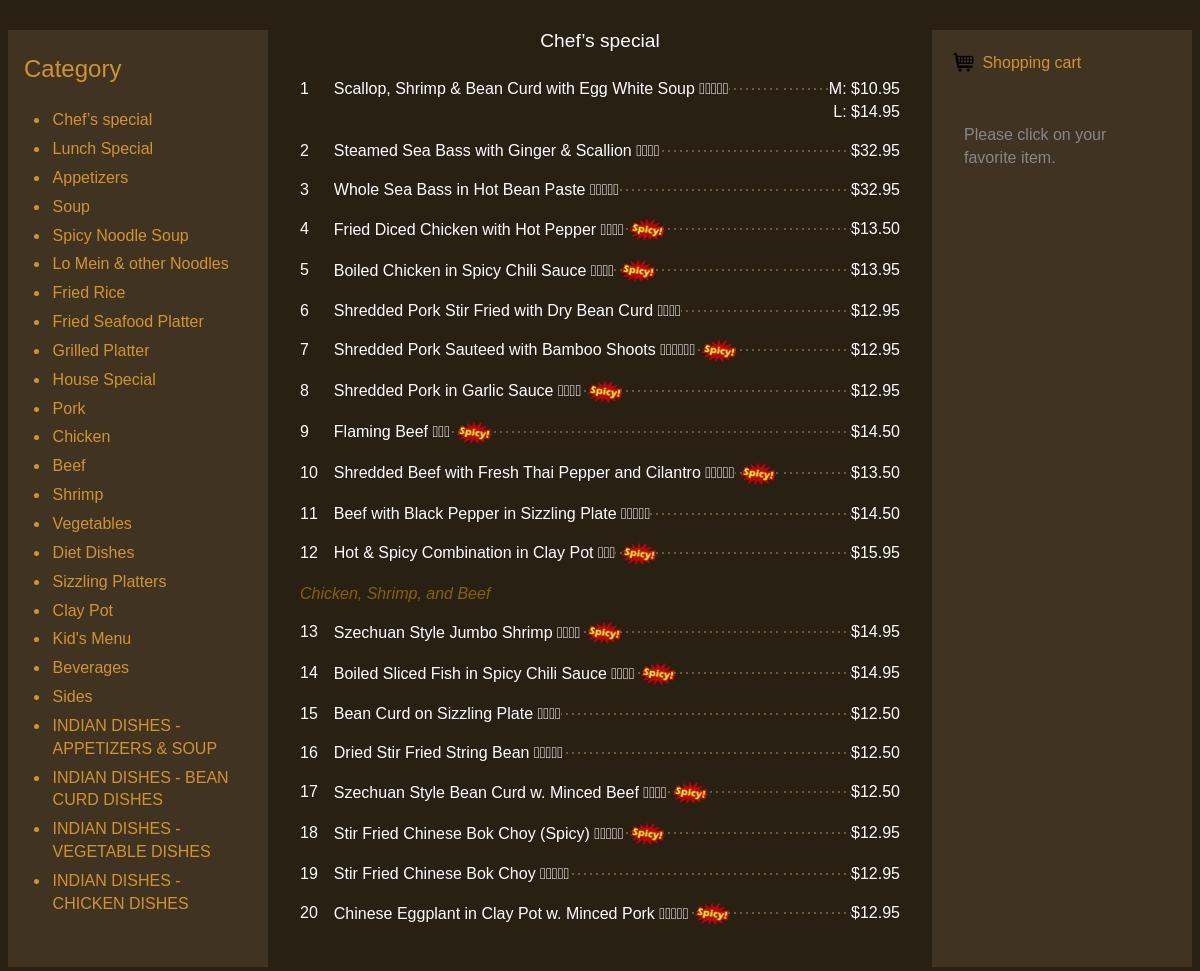
Task: Click Spicy badge on Chinese Eggplant in Clay Pot
Action: [712, 914]
